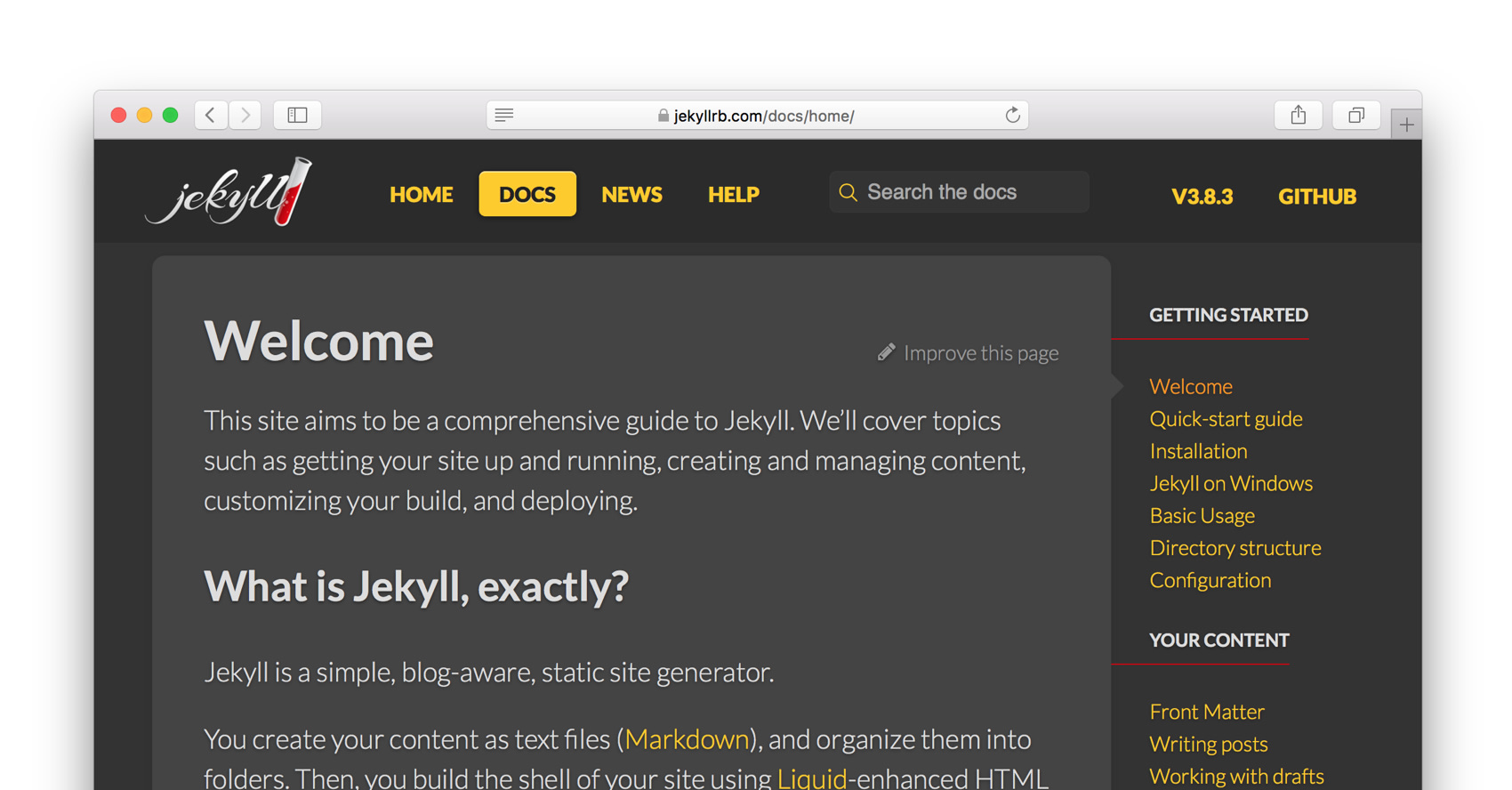
Task: Click the lock icon in address bar
Action: pyautogui.click(x=663, y=116)
